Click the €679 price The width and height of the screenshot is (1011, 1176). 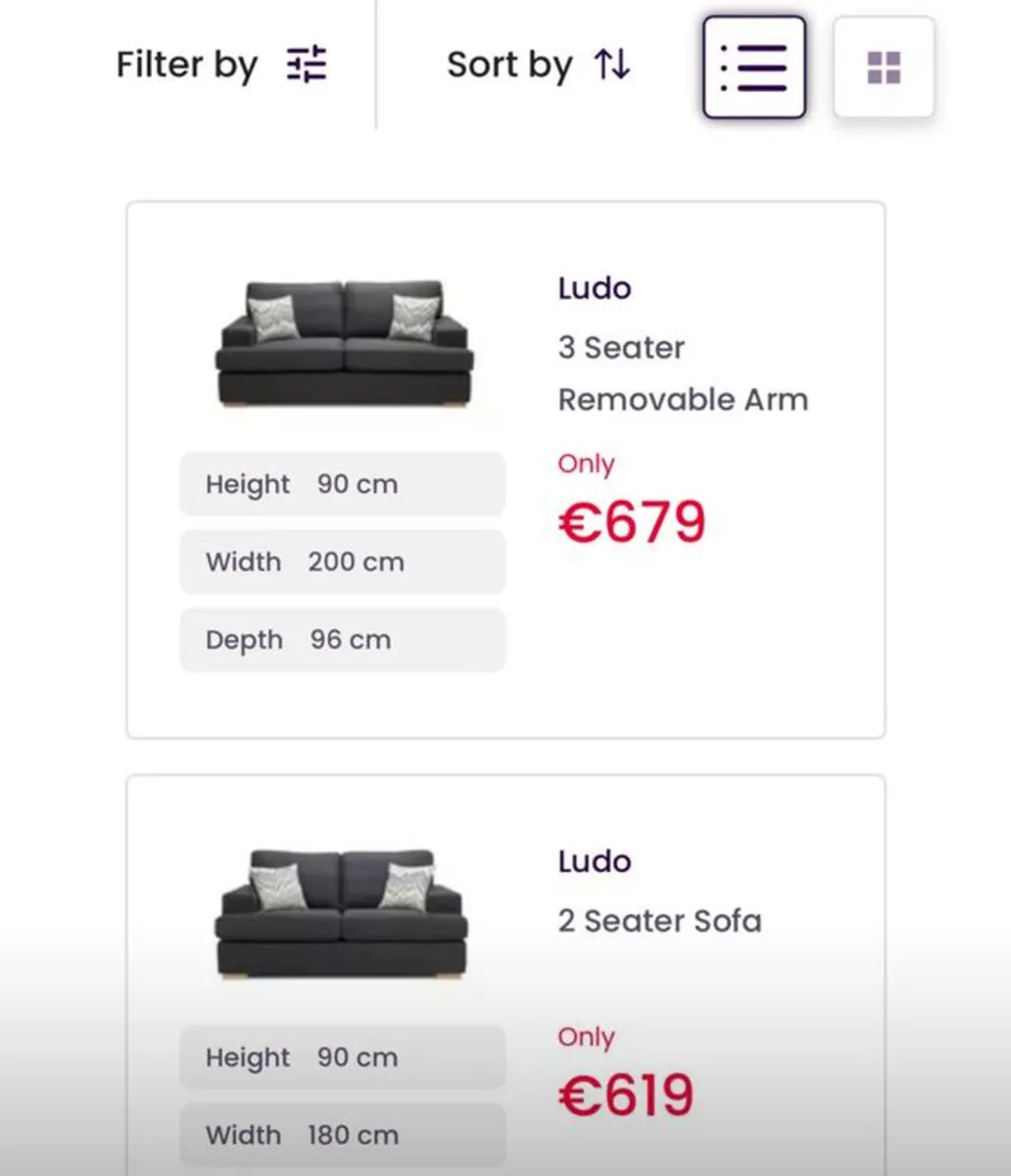[x=632, y=521]
